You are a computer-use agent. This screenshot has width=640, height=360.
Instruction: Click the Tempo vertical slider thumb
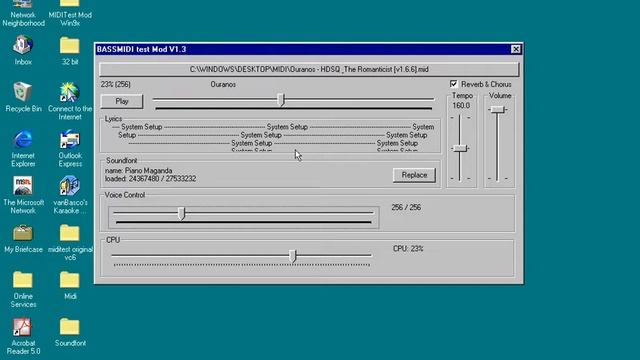[460, 148]
